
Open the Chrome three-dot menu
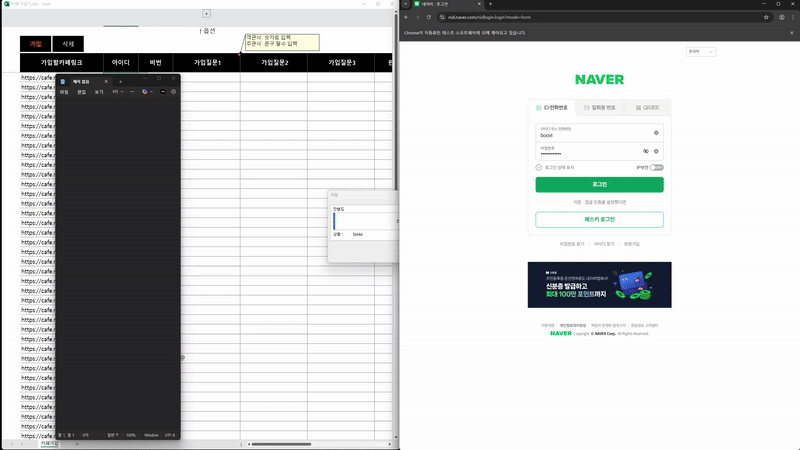(793, 17)
